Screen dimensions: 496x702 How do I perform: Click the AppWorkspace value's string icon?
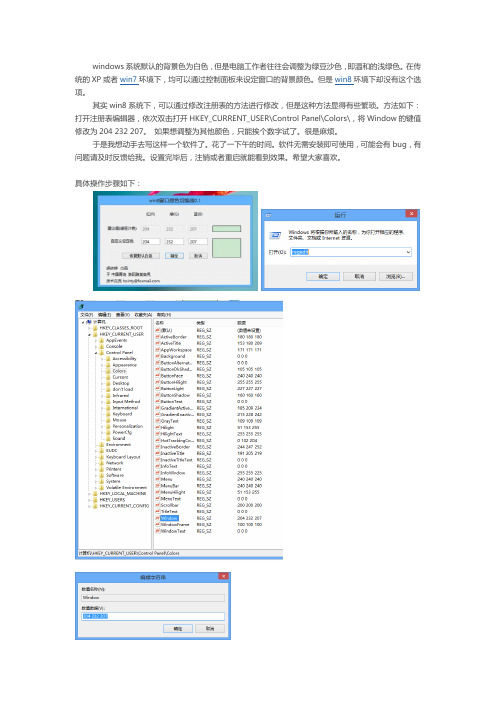[x=158, y=350]
